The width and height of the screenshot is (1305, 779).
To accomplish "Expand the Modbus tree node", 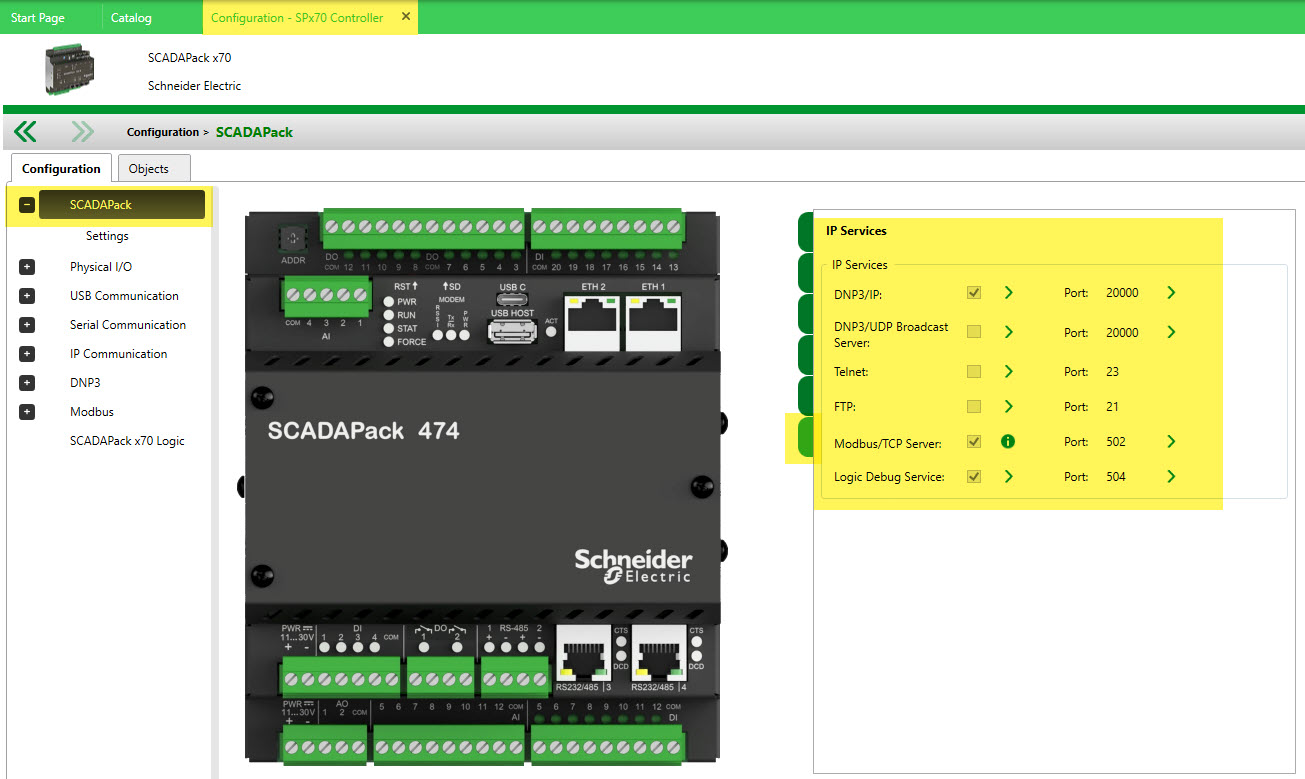I will tap(27, 412).
